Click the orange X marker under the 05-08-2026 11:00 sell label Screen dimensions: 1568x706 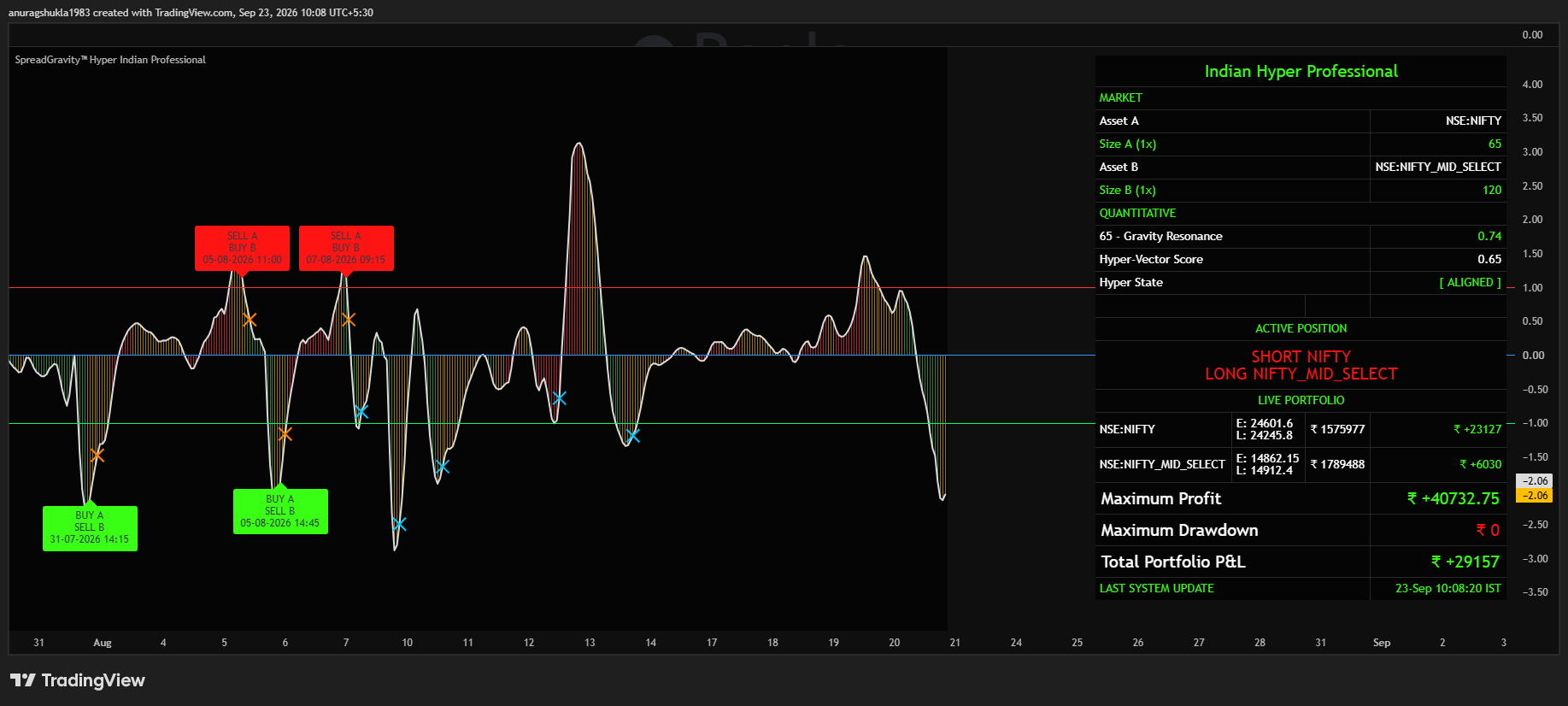(x=250, y=320)
